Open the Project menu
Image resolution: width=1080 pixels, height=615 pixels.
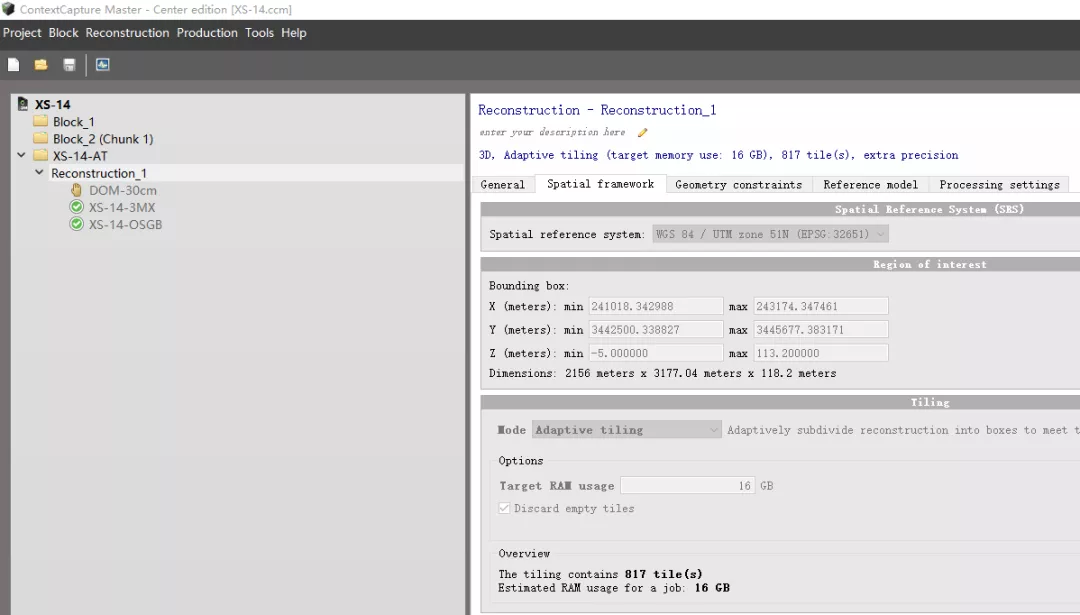tap(22, 33)
